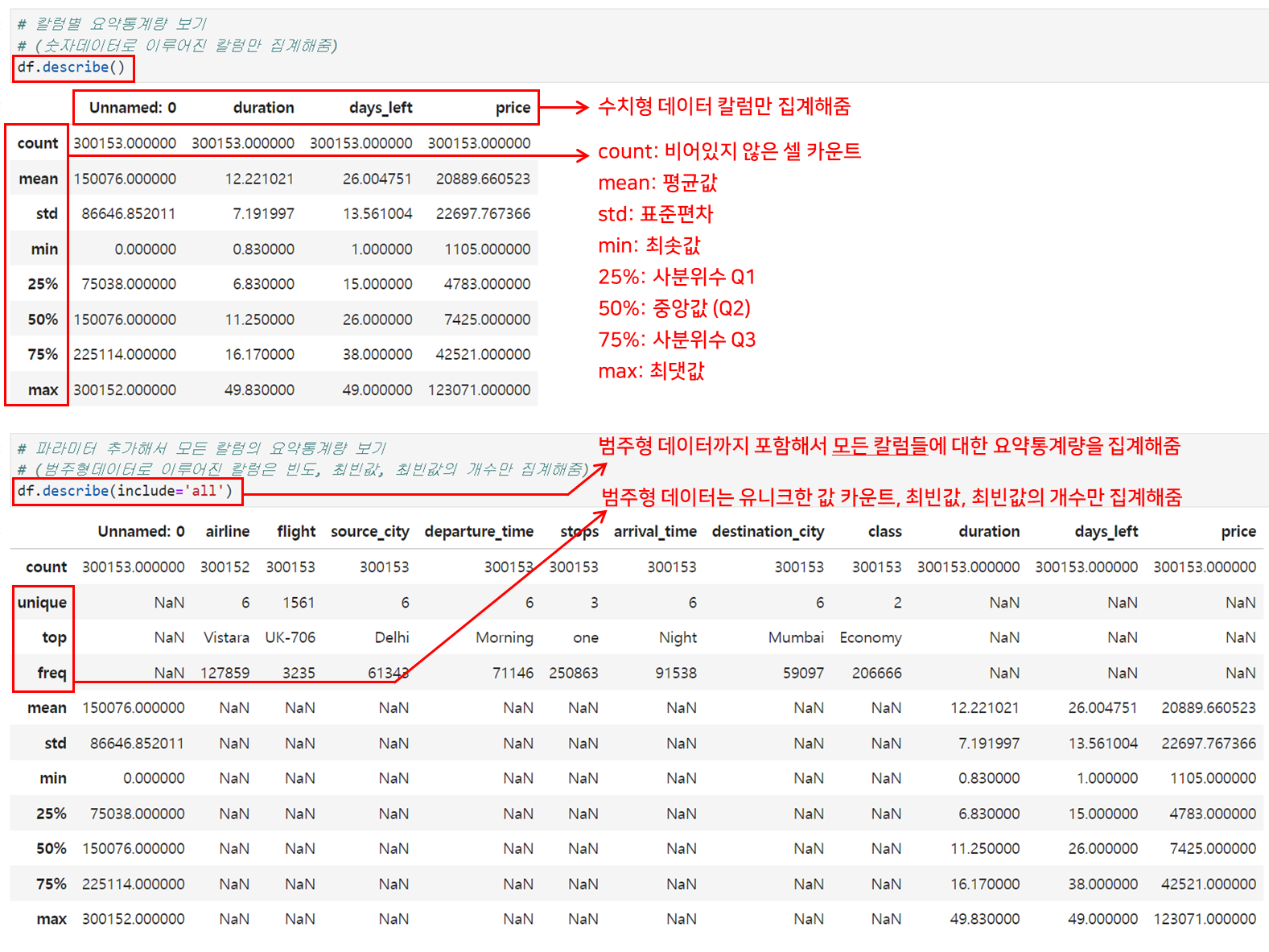Viewport: 1269px width, 952px height.
Task: Click the 'freq' row label
Action: pyautogui.click(x=52, y=673)
